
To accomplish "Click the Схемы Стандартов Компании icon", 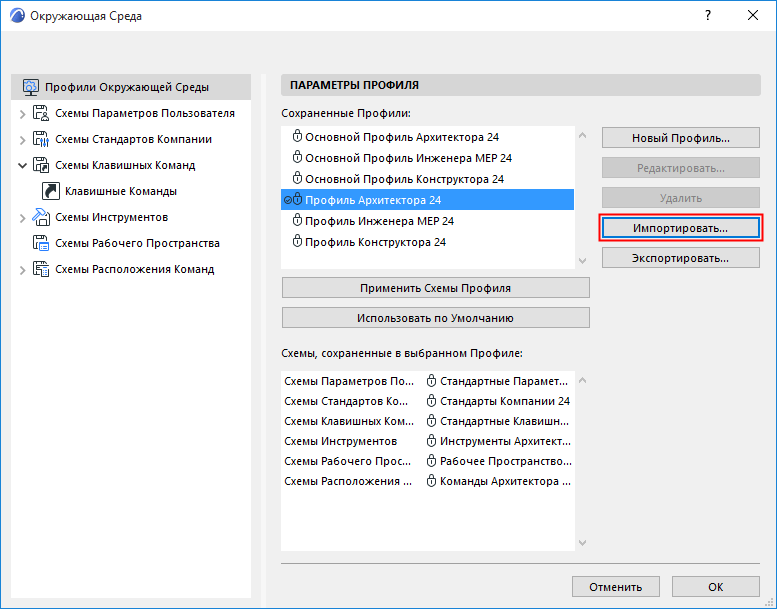I will tap(41, 139).
